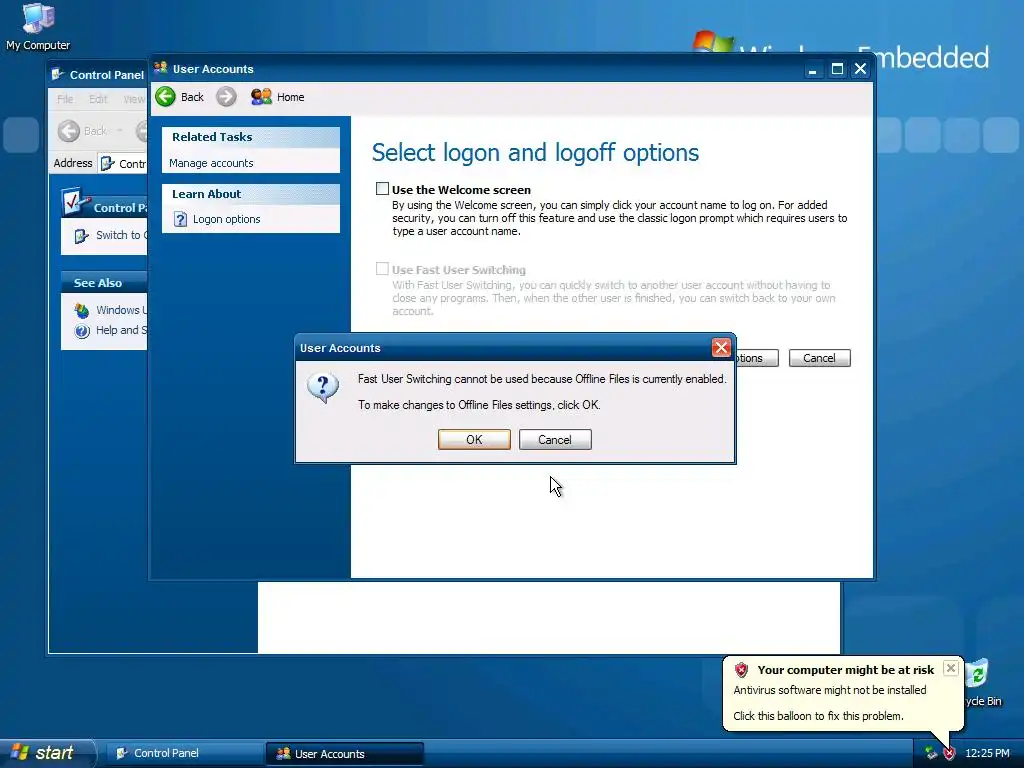Click the Home users icon in toolbar
1024x768 pixels.
click(x=261, y=97)
